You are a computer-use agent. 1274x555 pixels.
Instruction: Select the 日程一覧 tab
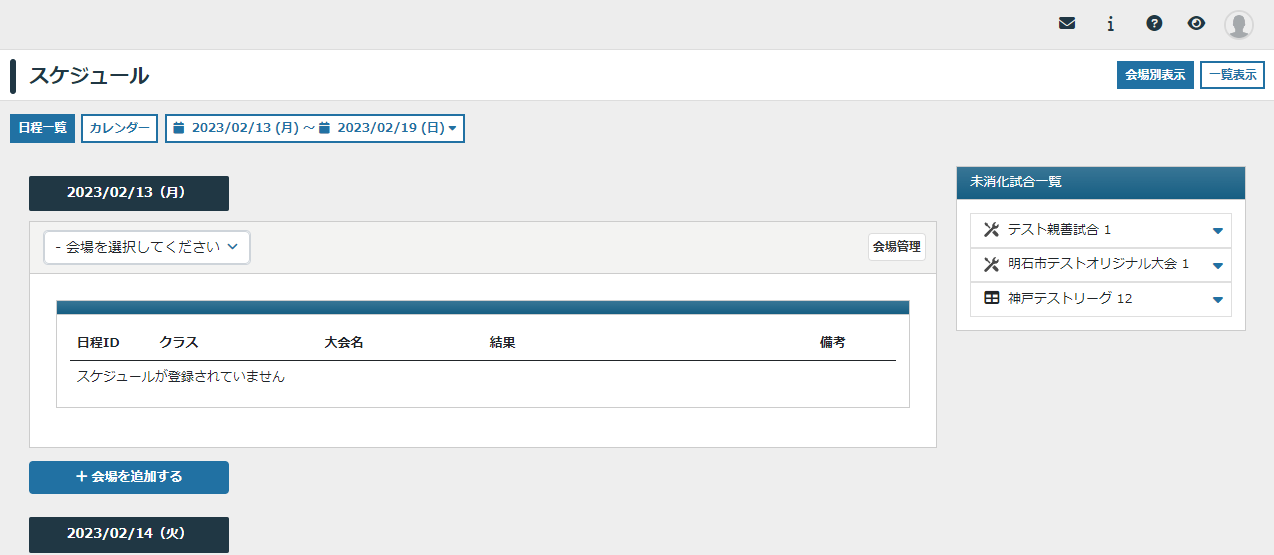(x=42, y=128)
